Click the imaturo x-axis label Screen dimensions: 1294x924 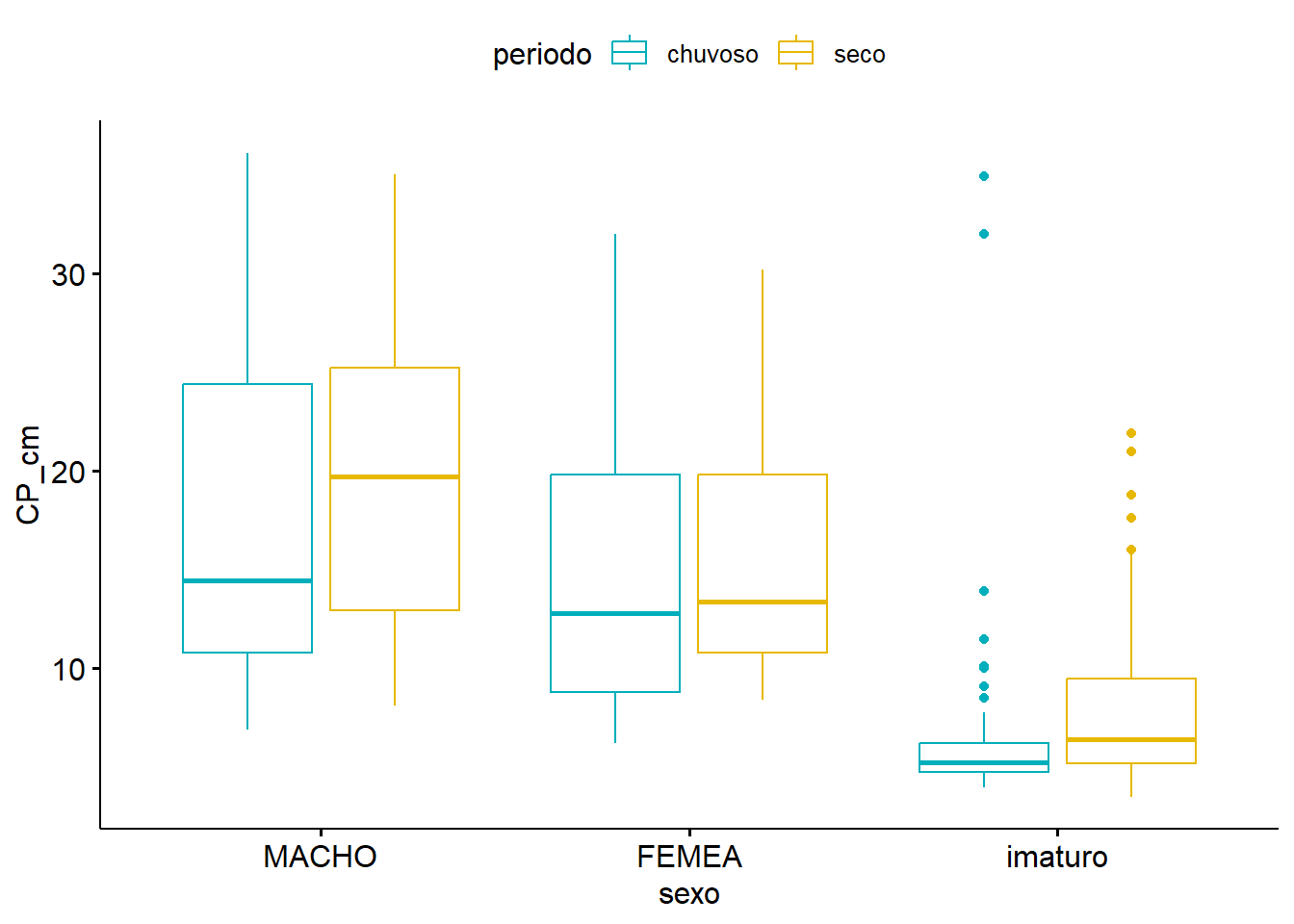click(1057, 857)
